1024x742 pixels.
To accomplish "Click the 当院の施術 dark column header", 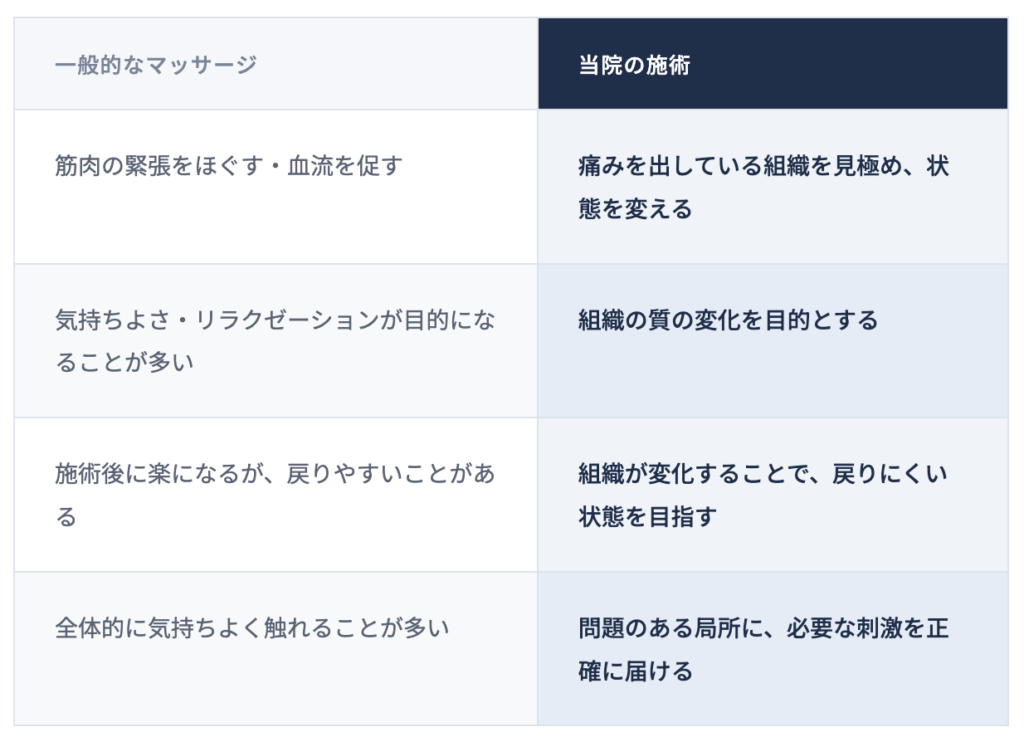I will (634, 65).
